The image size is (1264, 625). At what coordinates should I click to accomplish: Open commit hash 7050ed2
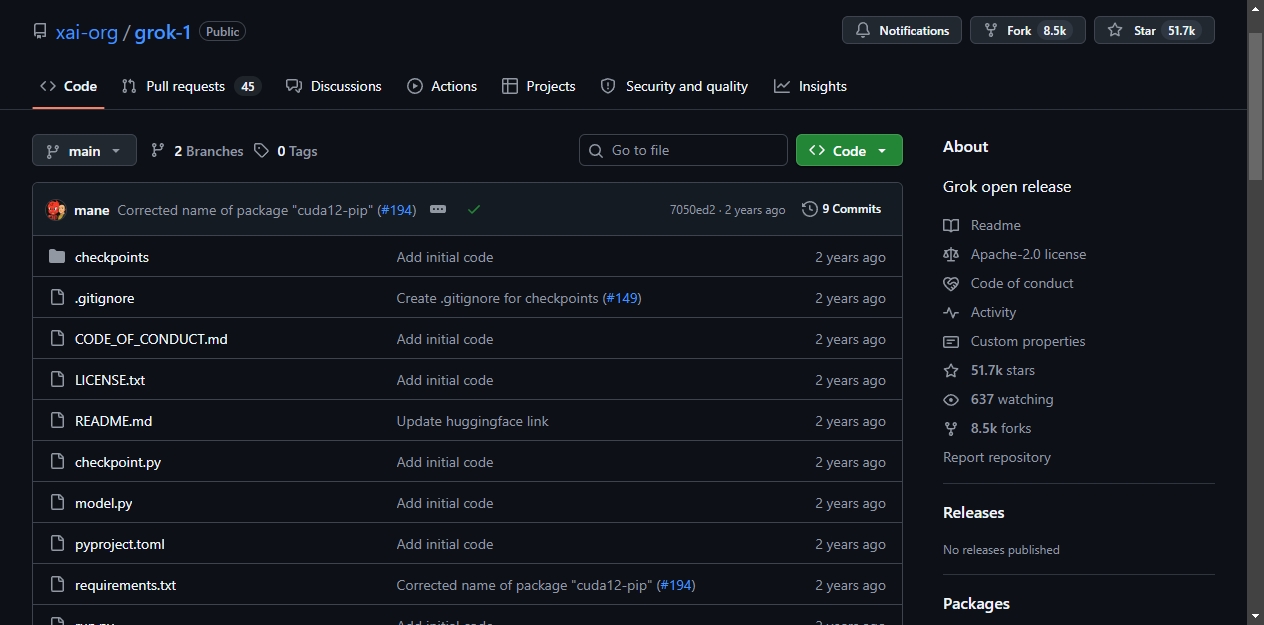click(x=693, y=210)
